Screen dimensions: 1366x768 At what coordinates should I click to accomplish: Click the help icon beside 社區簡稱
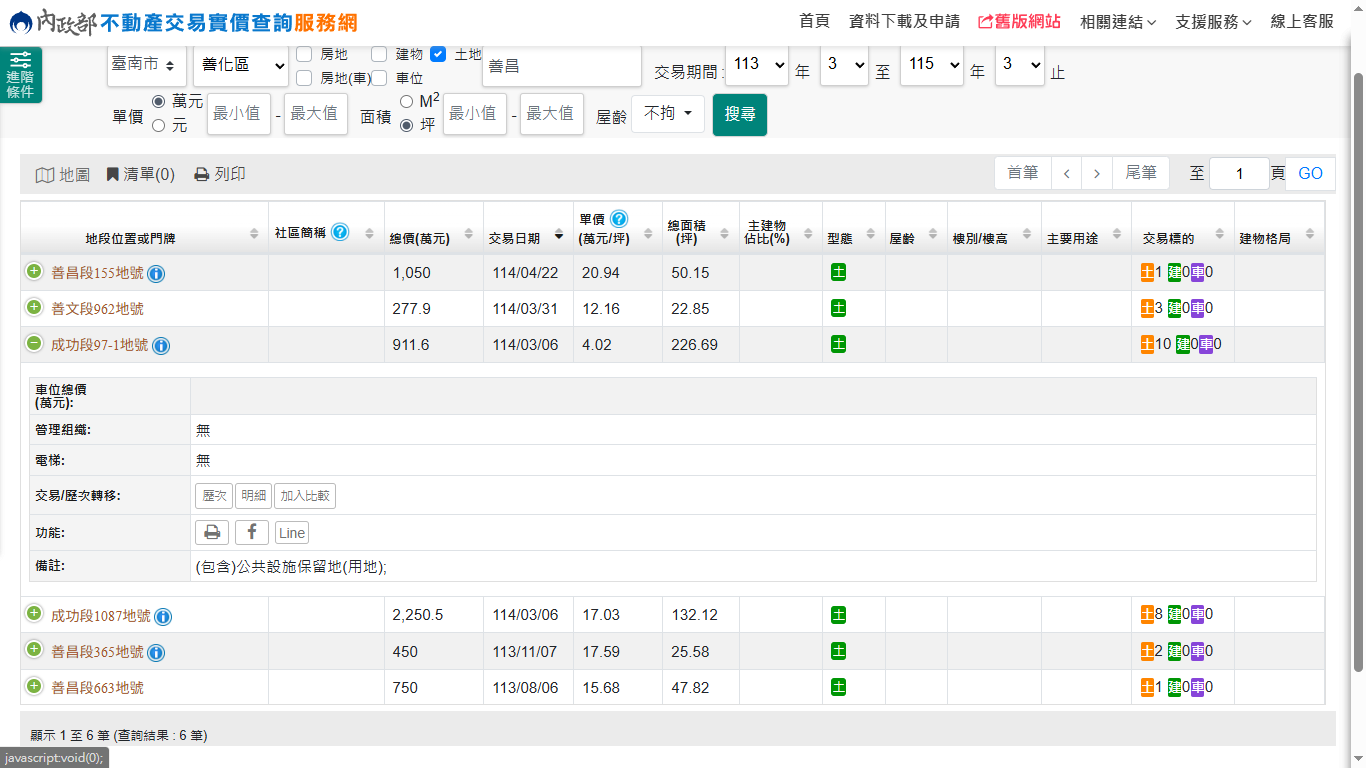pyautogui.click(x=340, y=232)
